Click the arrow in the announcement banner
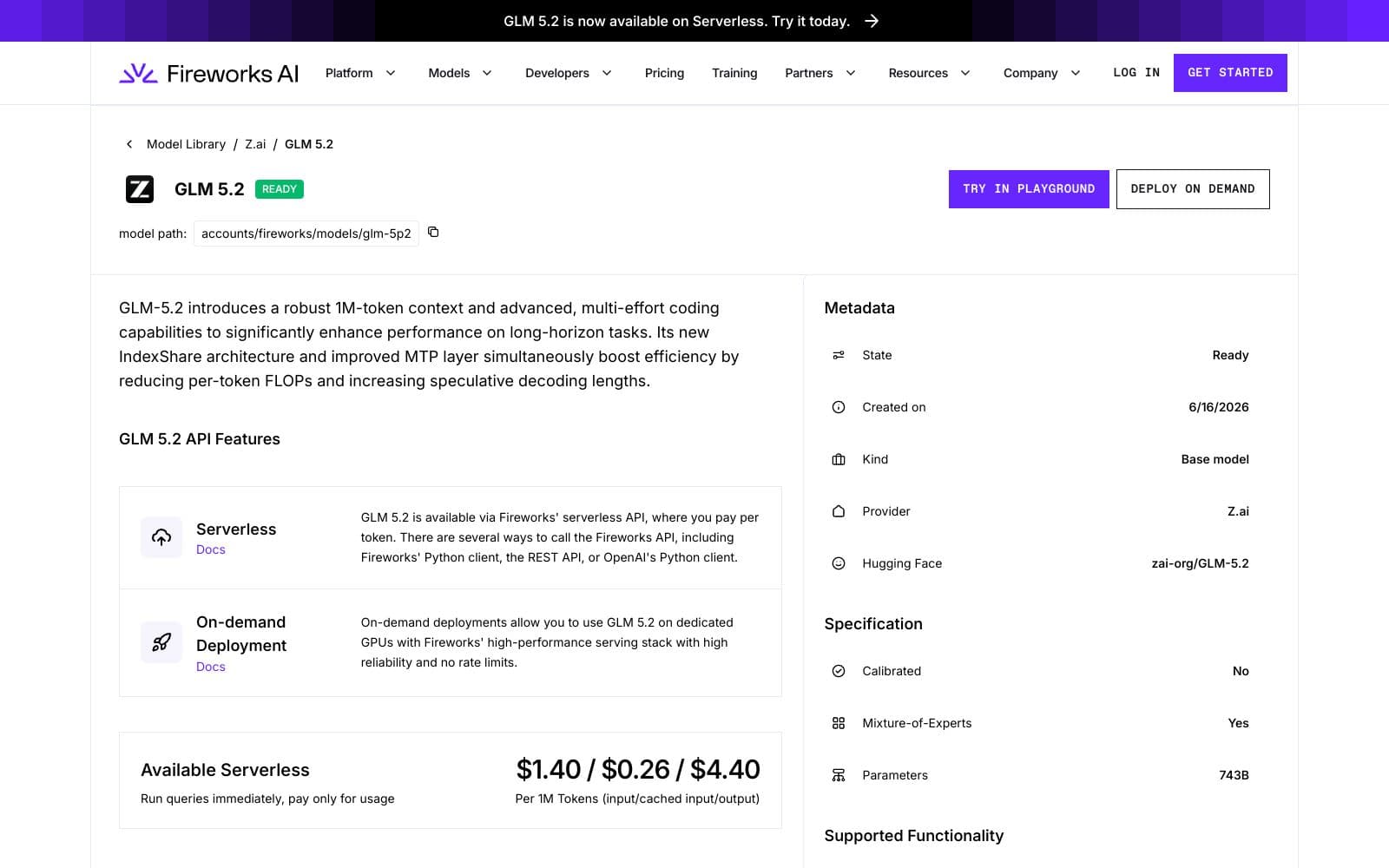Viewport: 1389px width, 868px height. (872, 21)
